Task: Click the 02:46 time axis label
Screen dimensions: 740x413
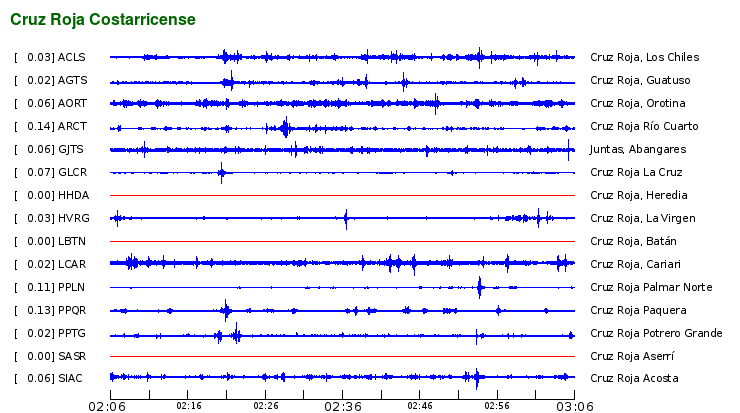Action: pos(420,406)
